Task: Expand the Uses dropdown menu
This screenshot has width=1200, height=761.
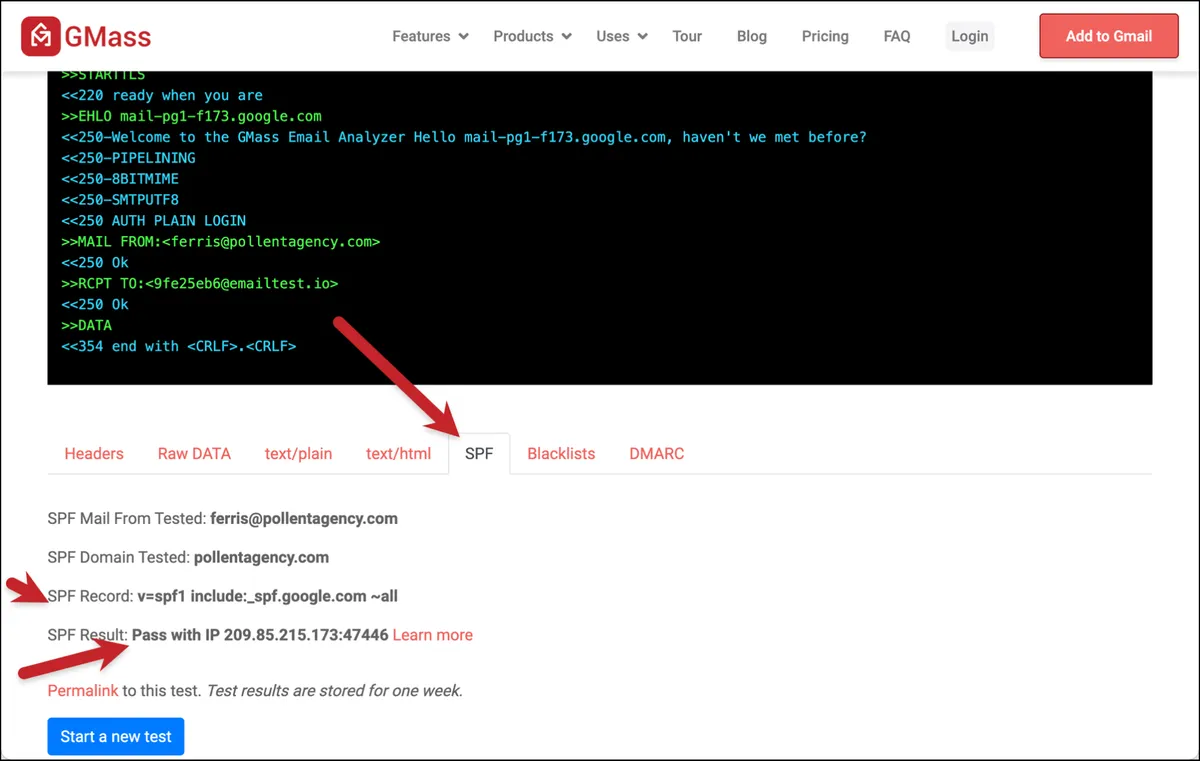Action: click(622, 36)
